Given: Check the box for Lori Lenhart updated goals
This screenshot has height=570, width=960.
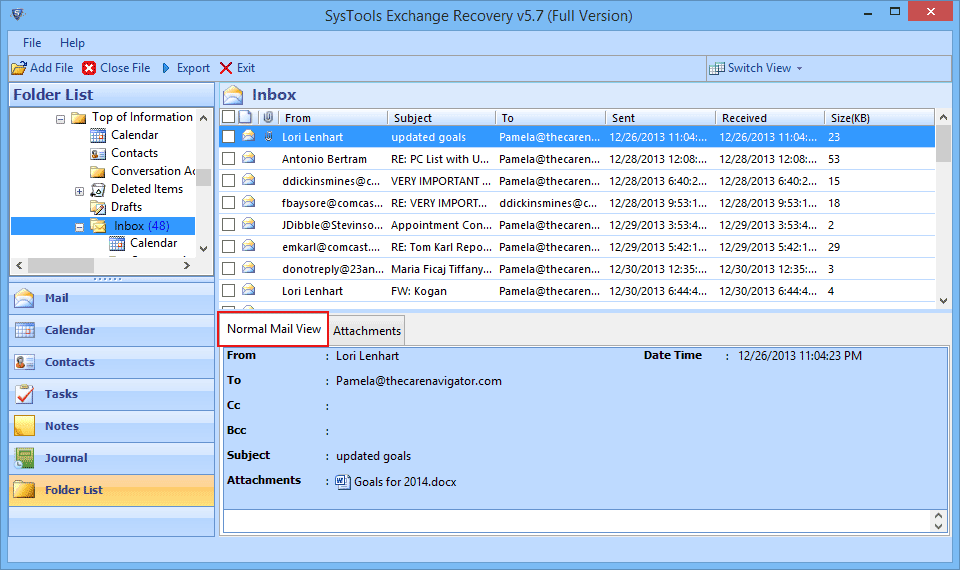Looking at the screenshot, I should (229, 137).
